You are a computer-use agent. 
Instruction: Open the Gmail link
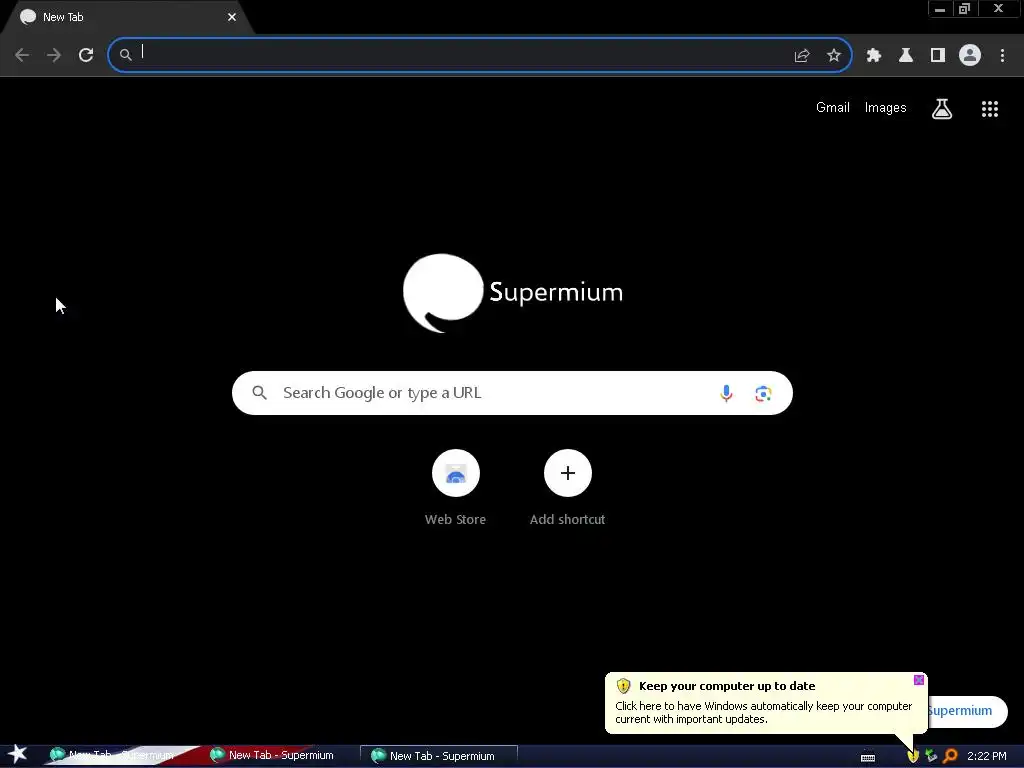pos(833,108)
